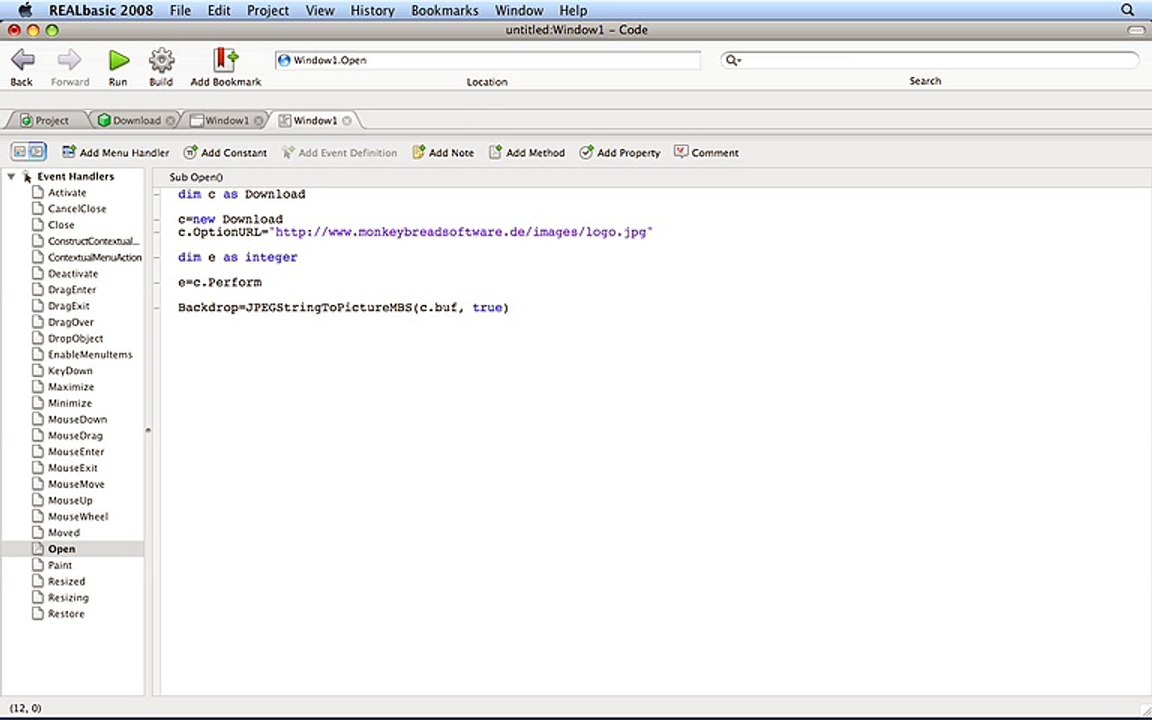
Task: Open the Help menu
Action: 573,10
